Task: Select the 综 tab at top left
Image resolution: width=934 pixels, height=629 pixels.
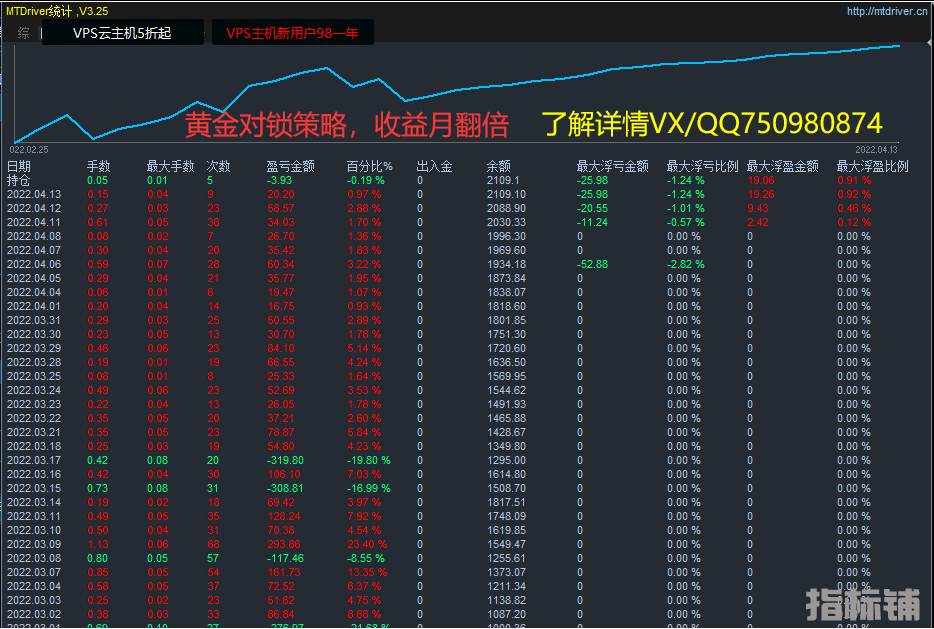Action: (x=23, y=33)
